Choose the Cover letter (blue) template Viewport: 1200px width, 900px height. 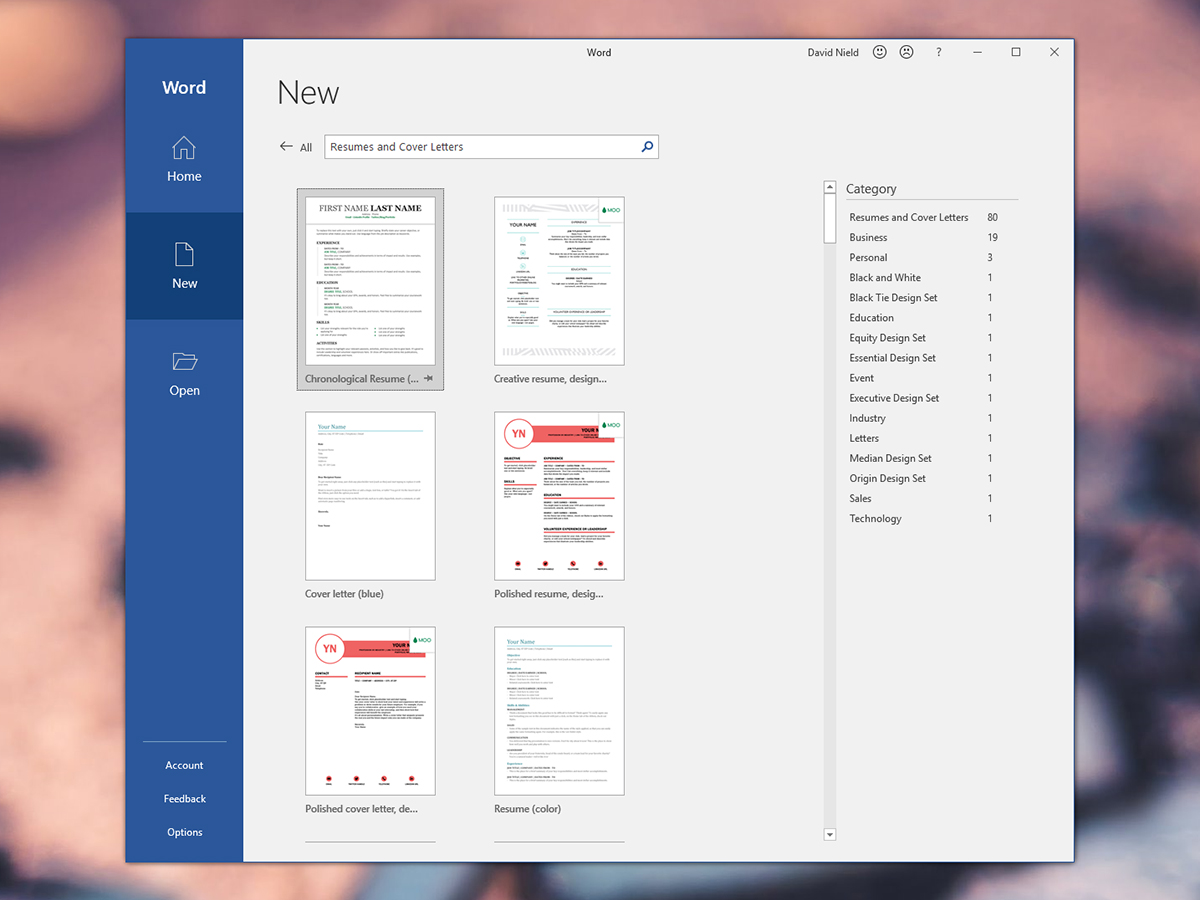click(x=370, y=496)
